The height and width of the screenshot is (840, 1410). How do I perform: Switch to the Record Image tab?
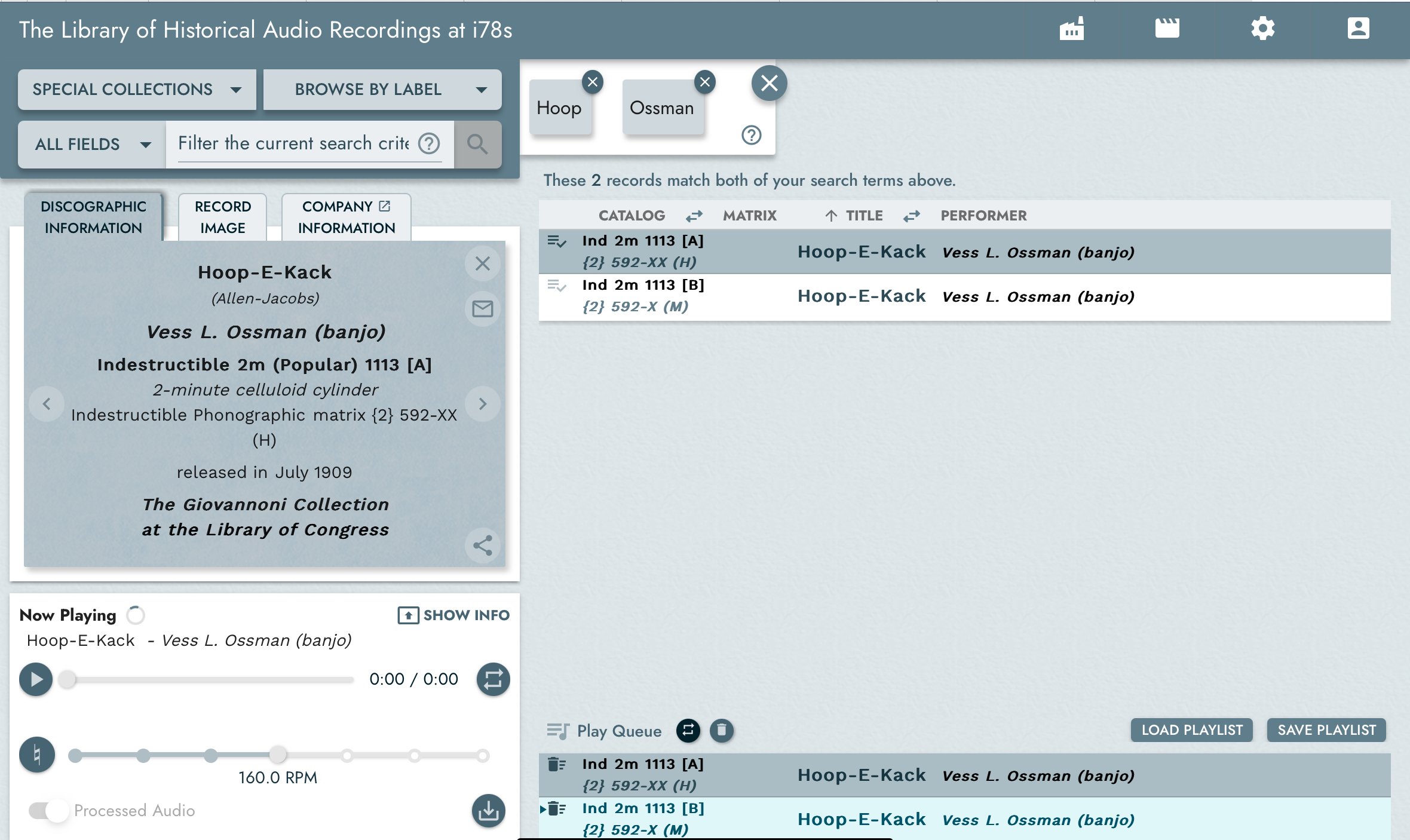222,217
